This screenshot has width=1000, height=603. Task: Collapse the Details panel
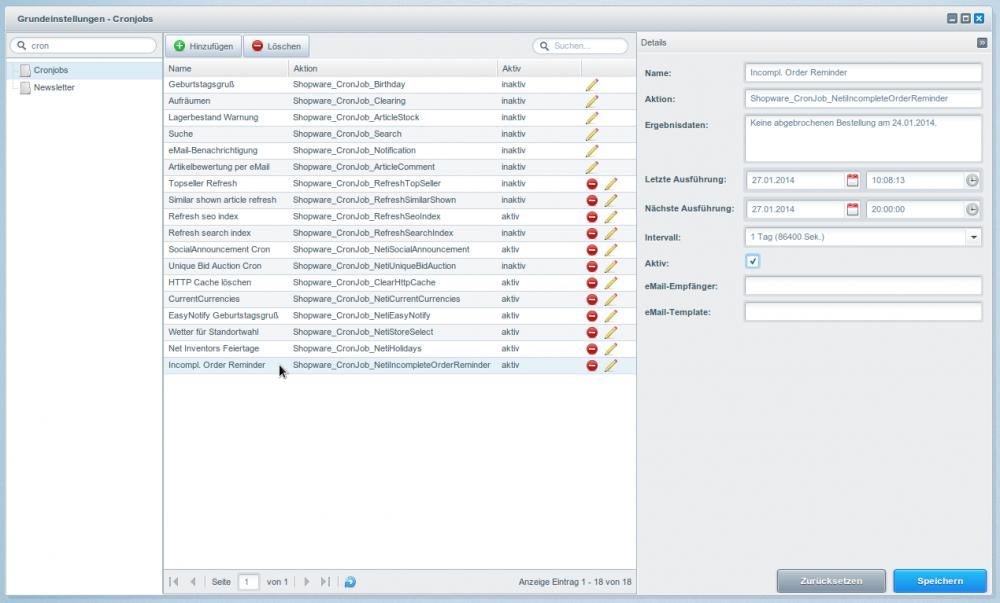tap(982, 43)
